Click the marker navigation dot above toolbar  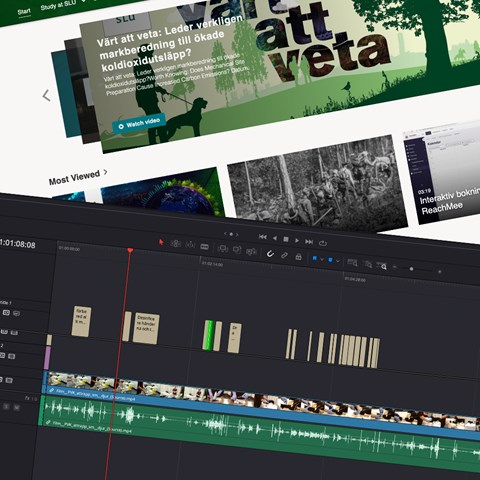pos(231,234)
